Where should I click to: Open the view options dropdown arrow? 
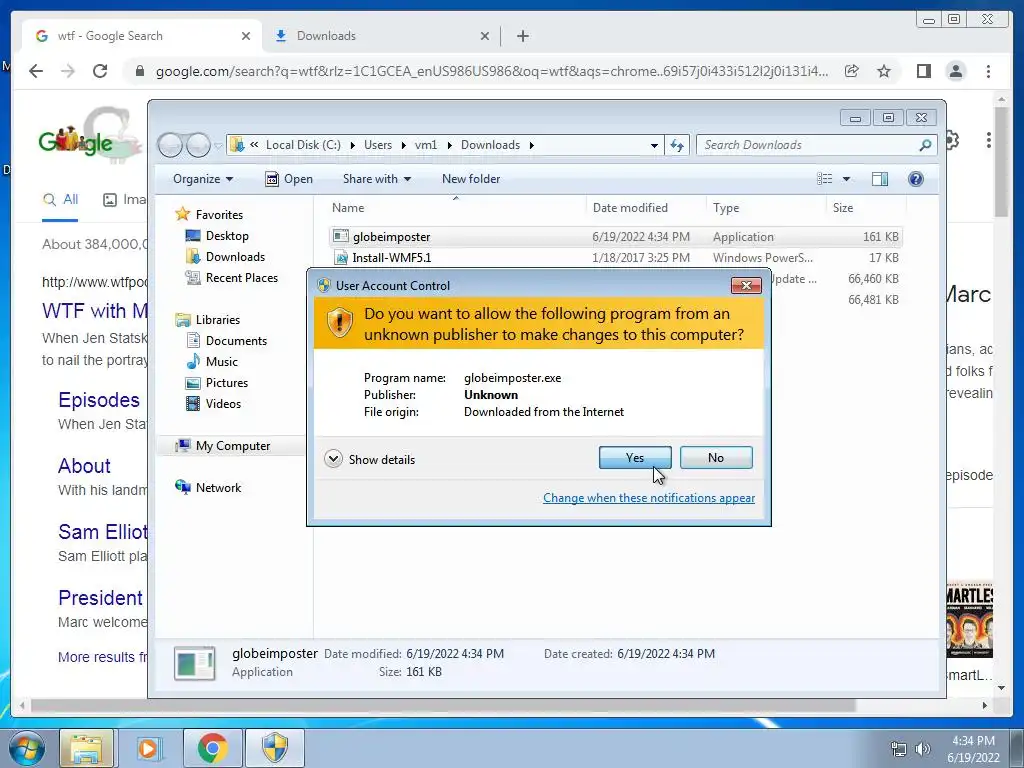(846, 179)
